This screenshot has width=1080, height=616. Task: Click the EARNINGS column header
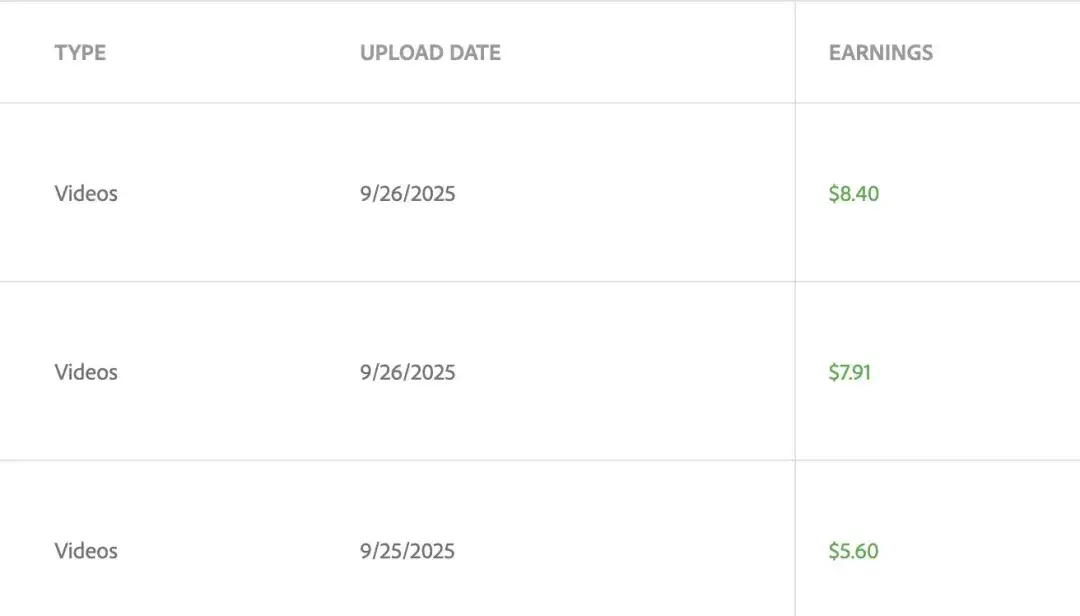(880, 53)
